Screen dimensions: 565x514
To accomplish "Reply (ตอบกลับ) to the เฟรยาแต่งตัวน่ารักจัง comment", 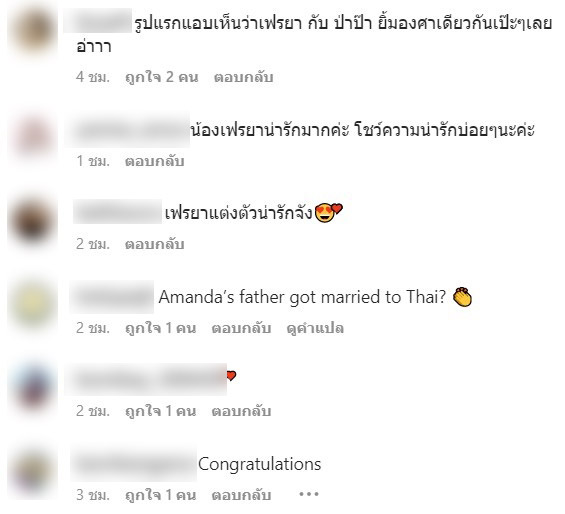I will click(155, 244).
